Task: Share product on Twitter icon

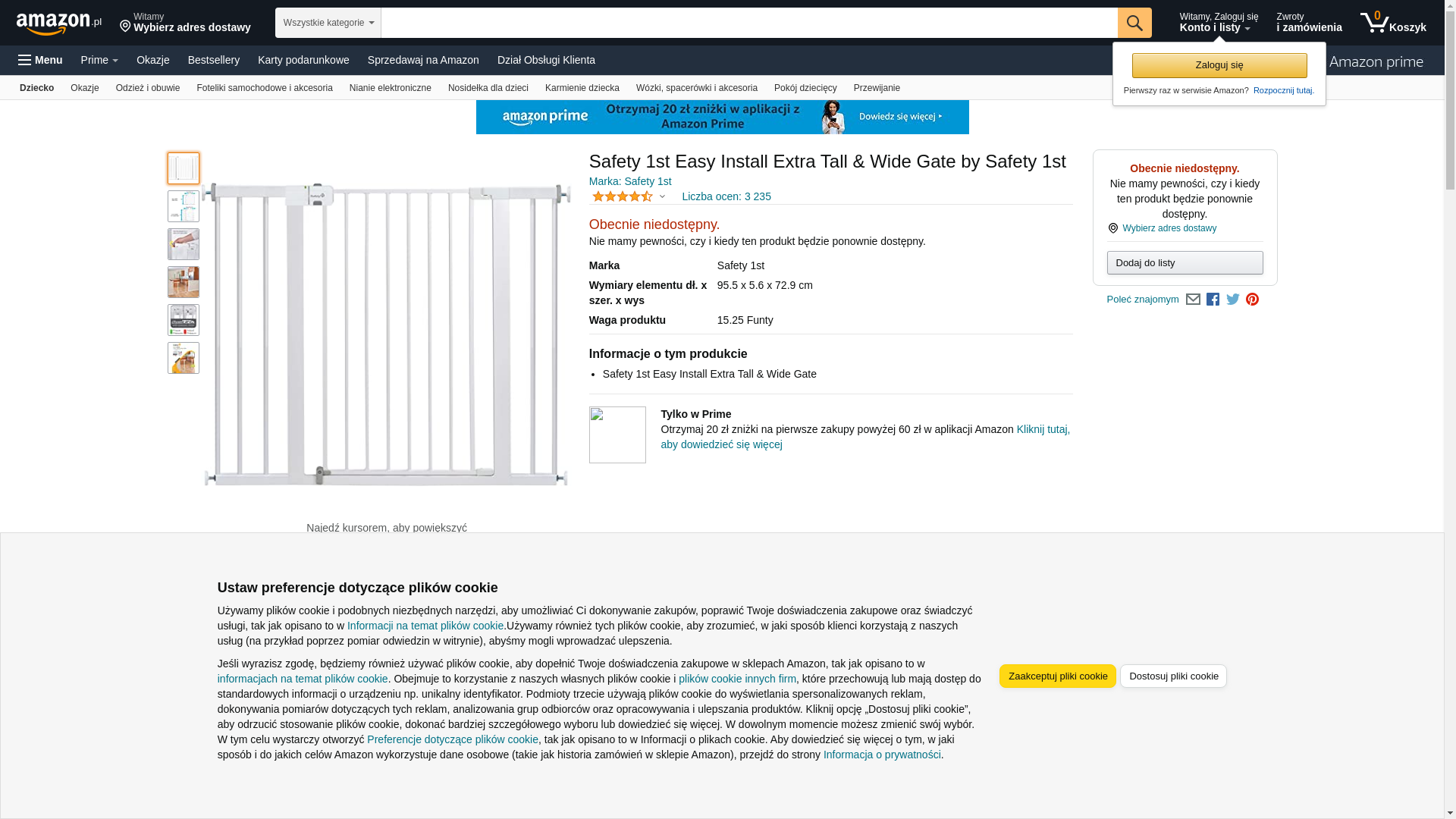Action: pyautogui.click(x=1232, y=300)
